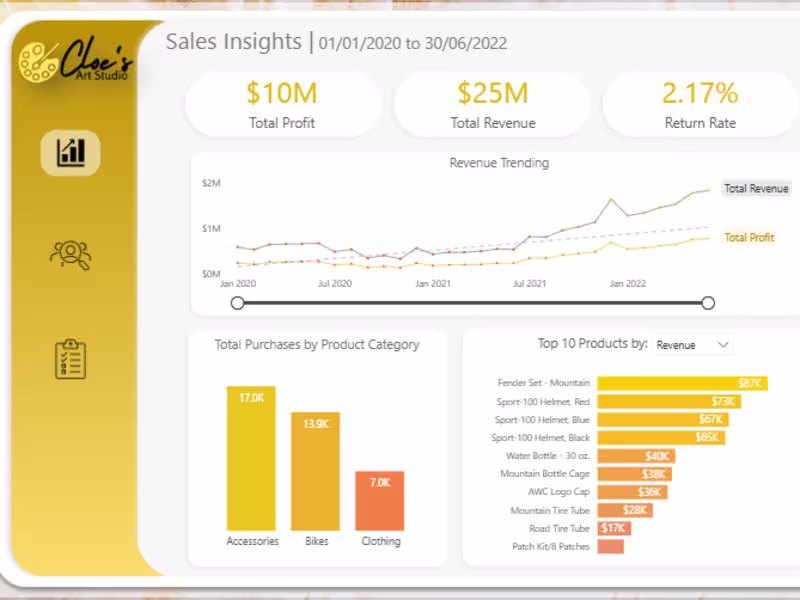Select the Clothing bar
Screen dimensions: 800x600
[x=380, y=500]
